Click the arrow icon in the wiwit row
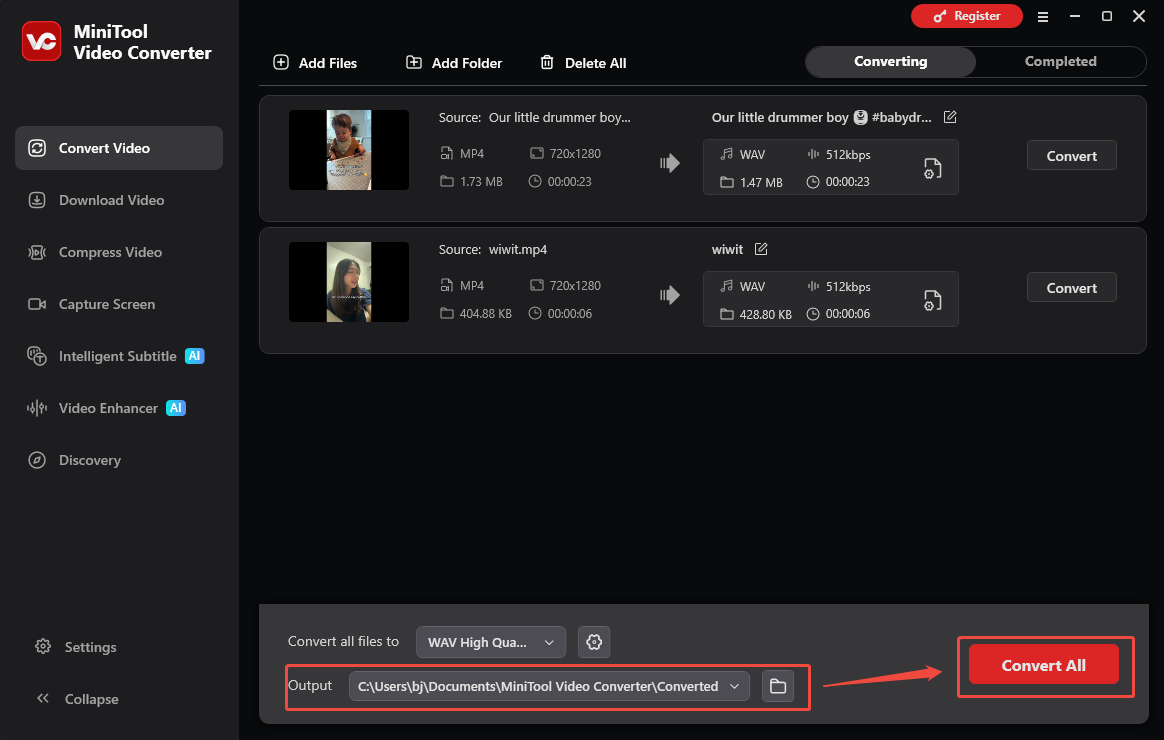Image resolution: width=1164 pixels, height=740 pixels. click(670, 295)
